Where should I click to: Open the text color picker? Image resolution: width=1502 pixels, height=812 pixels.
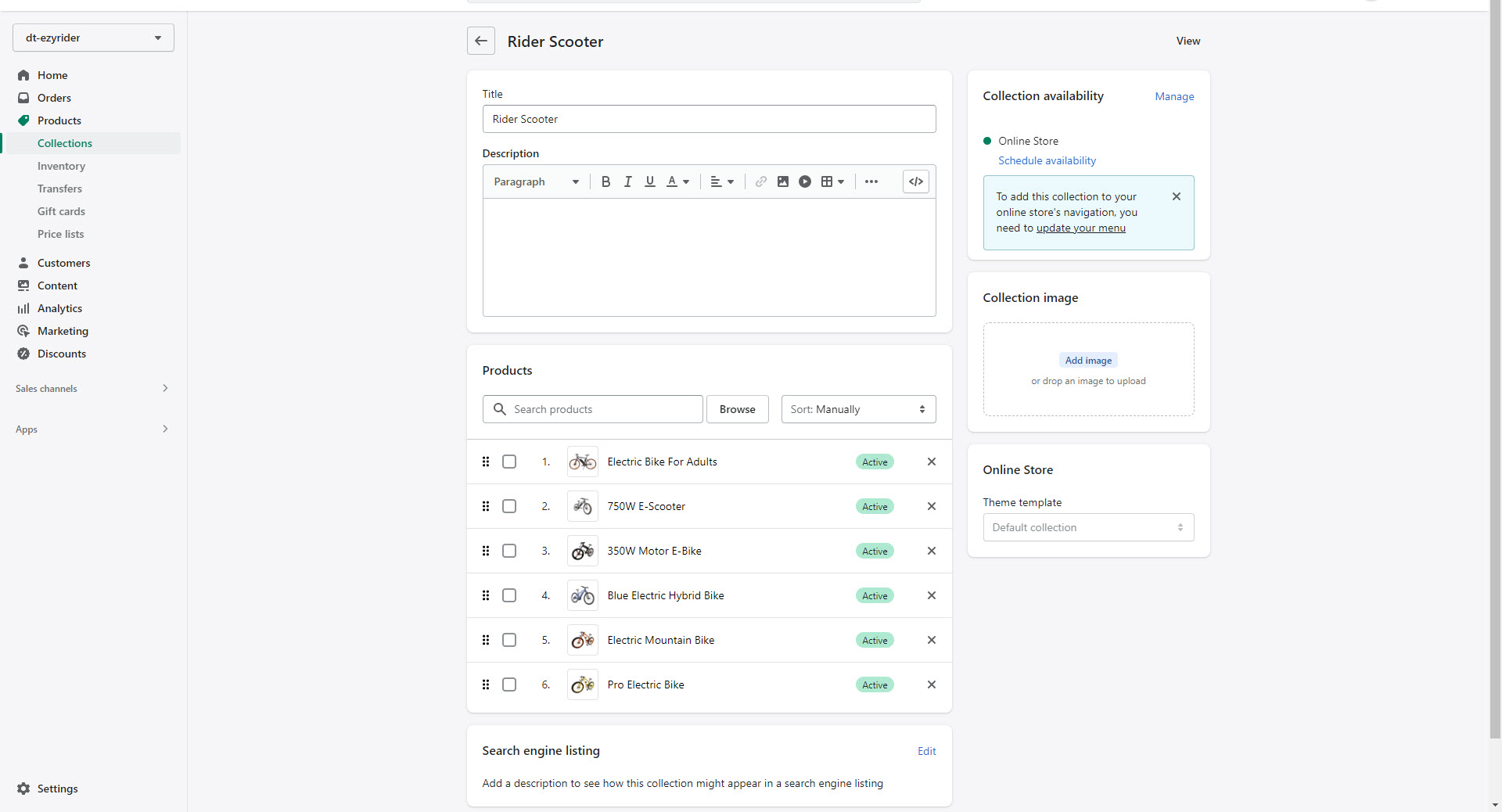677,181
